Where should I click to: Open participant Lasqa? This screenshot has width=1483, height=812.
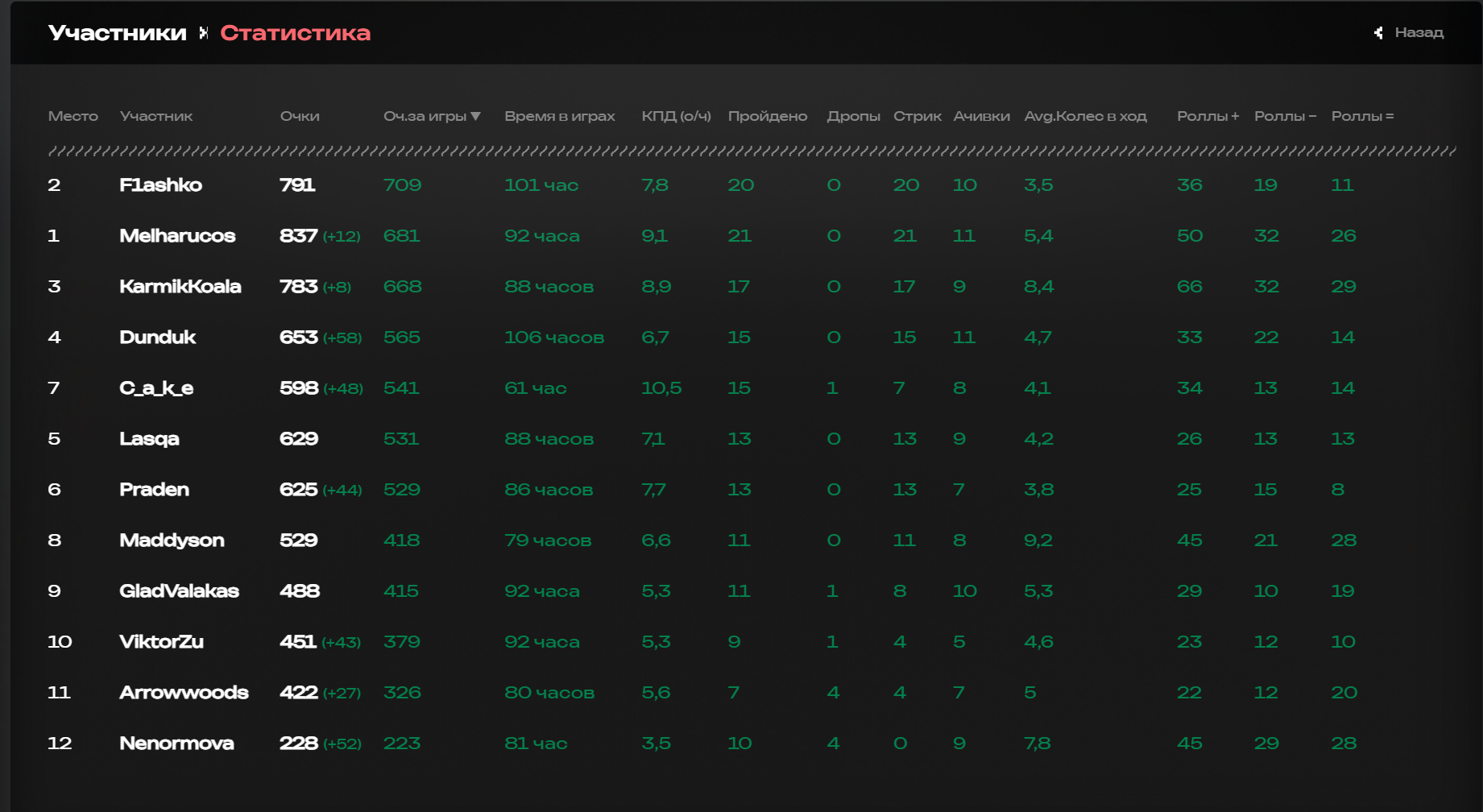coord(150,439)
